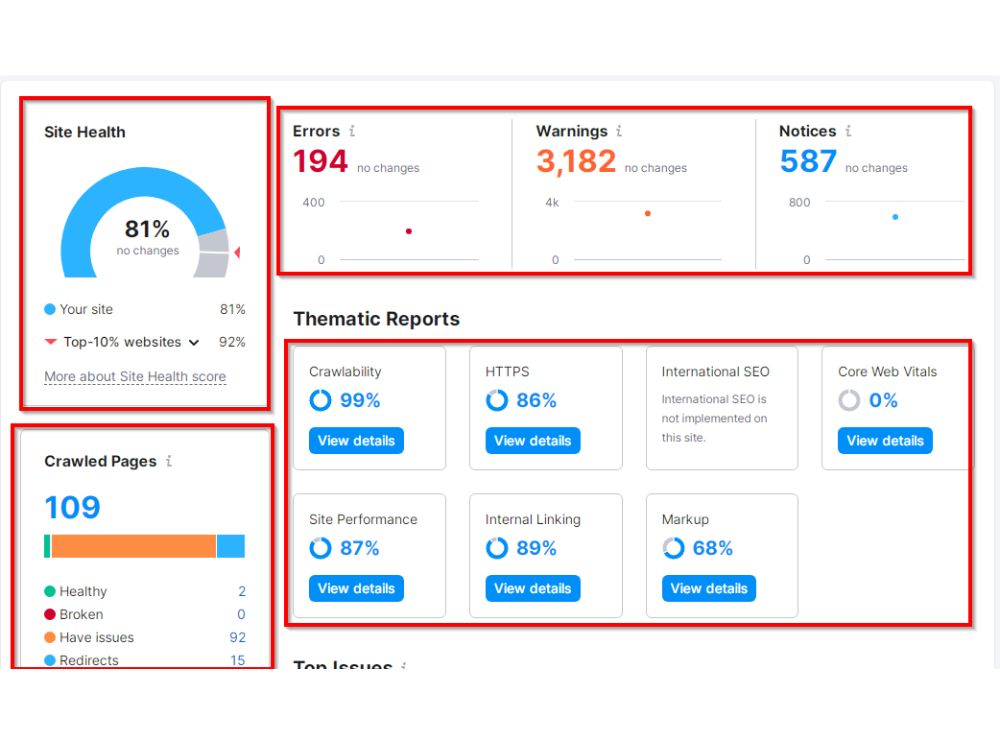The image size is (1000, 750).
Task: Click the Warnings count 3,182
Action: point(576,161)
